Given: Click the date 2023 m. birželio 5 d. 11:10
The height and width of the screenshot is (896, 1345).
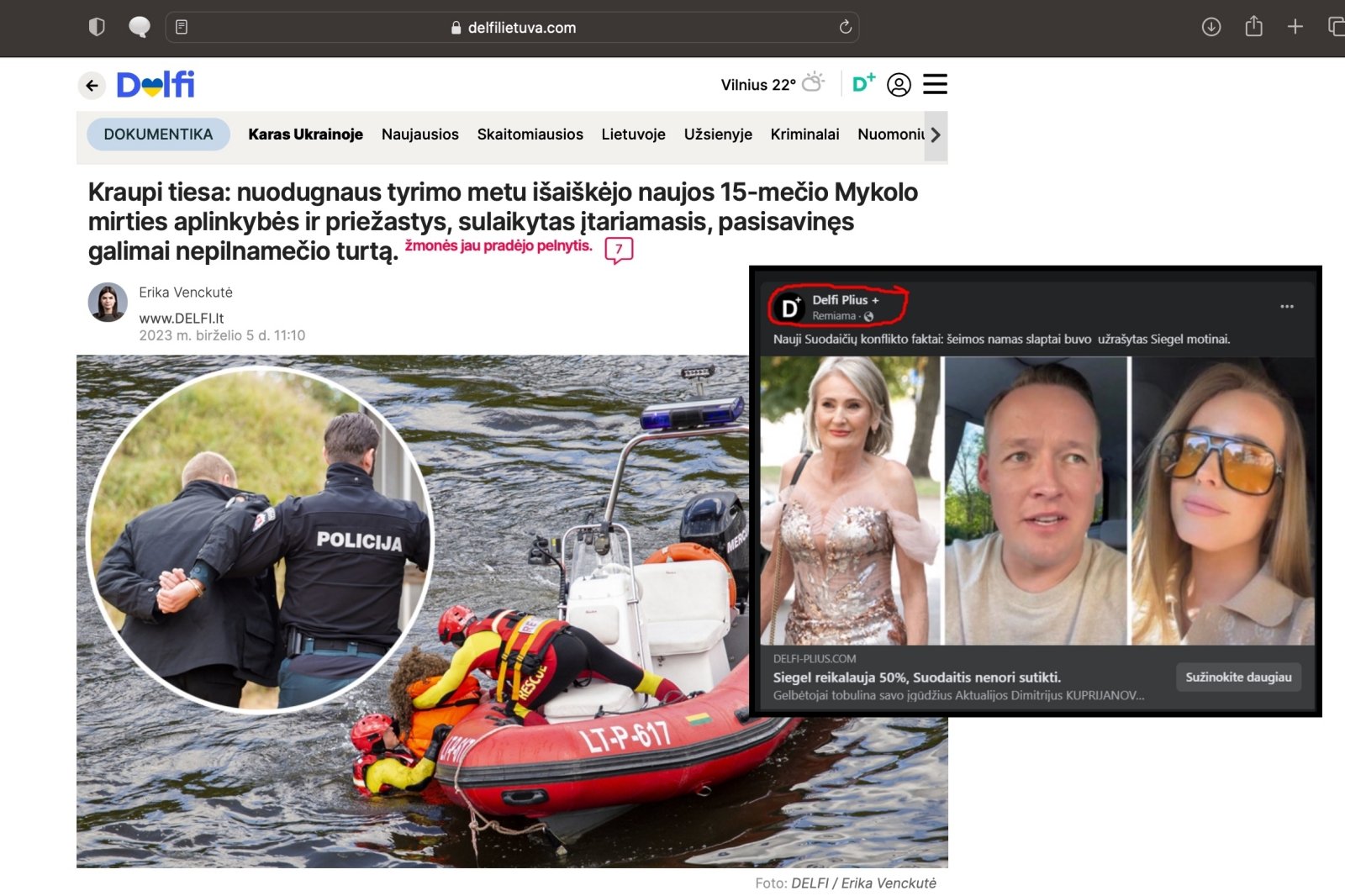Looking at the screenshot, I should pyautogui.click(x=222, y=335).
